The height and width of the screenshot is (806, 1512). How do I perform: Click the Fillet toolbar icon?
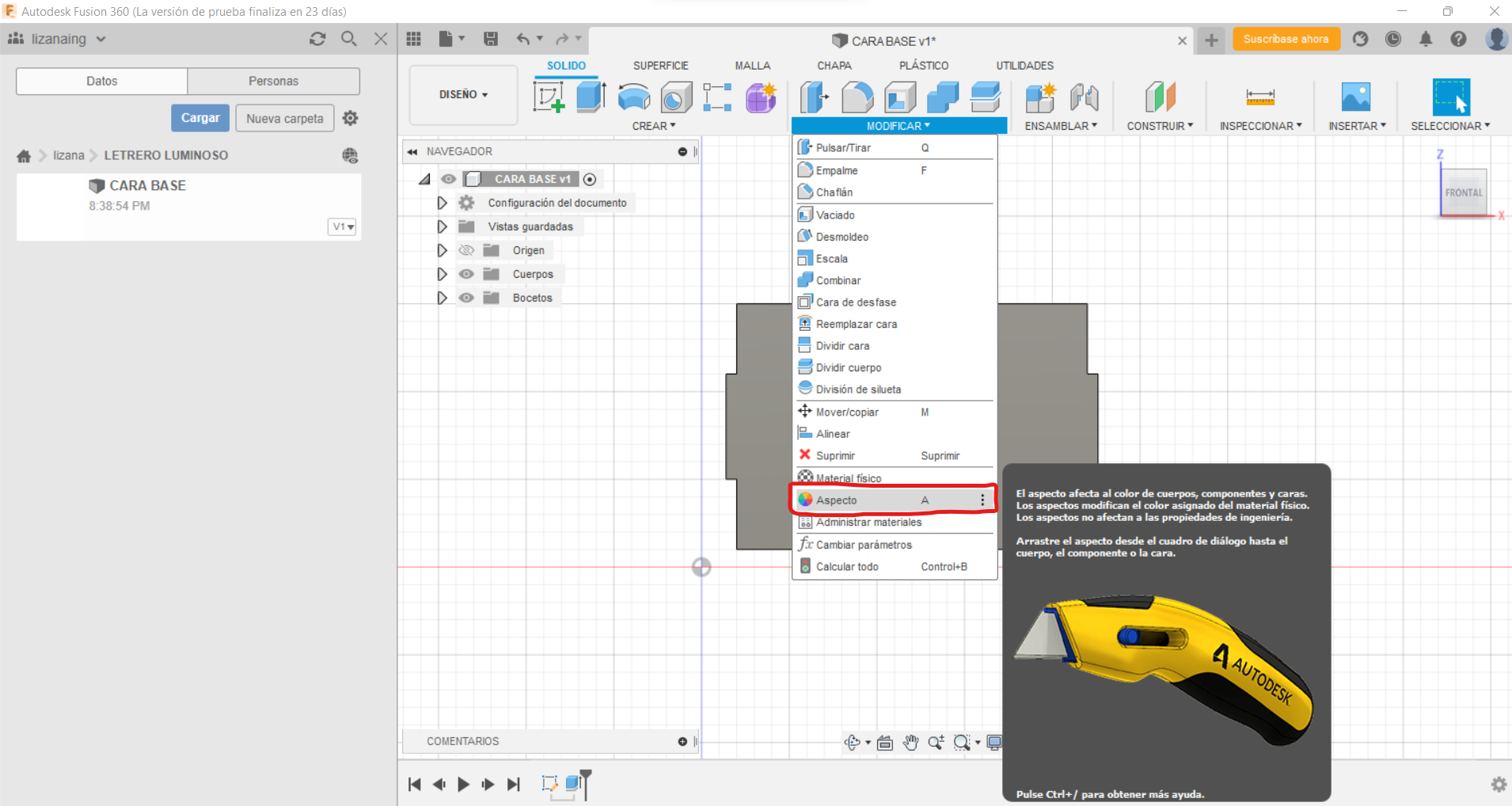(x=857, y=97)
